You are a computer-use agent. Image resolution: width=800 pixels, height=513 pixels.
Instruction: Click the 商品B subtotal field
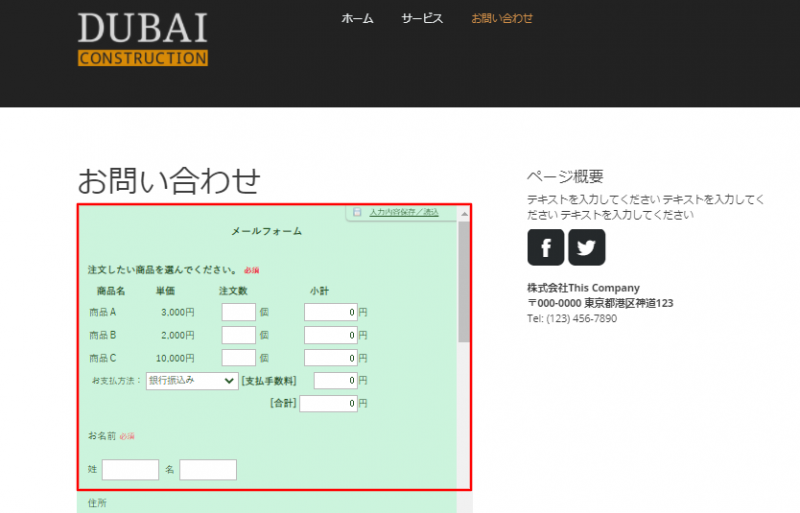point(330,335)
